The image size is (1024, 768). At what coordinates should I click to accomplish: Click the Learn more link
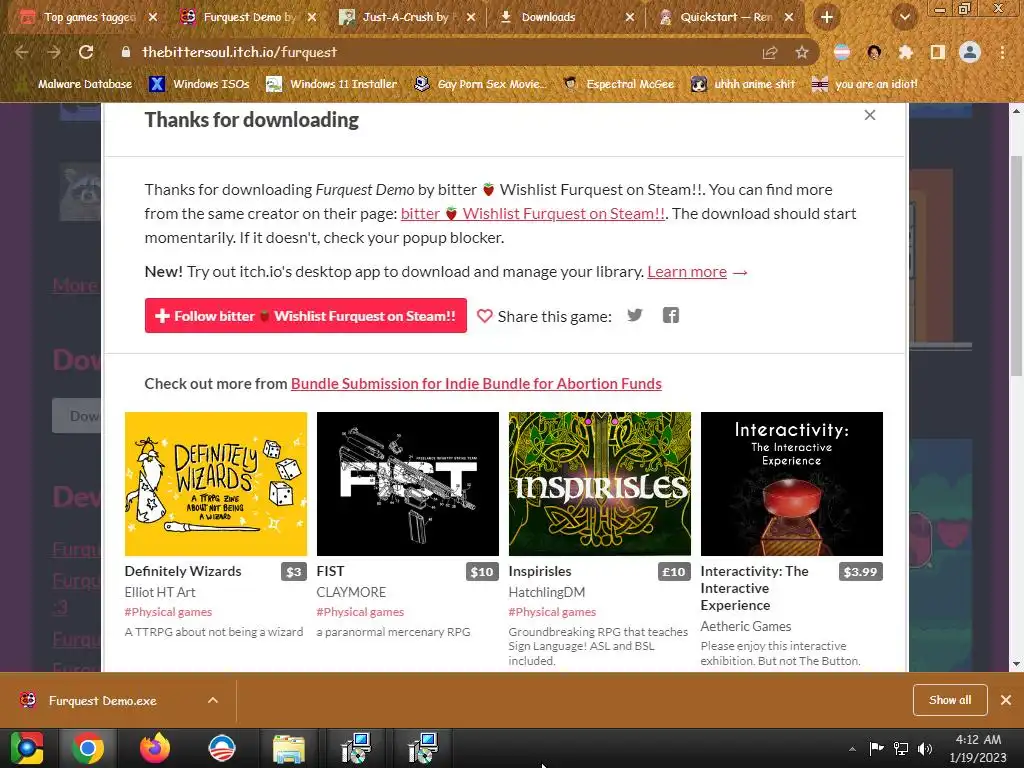point(687,272)
